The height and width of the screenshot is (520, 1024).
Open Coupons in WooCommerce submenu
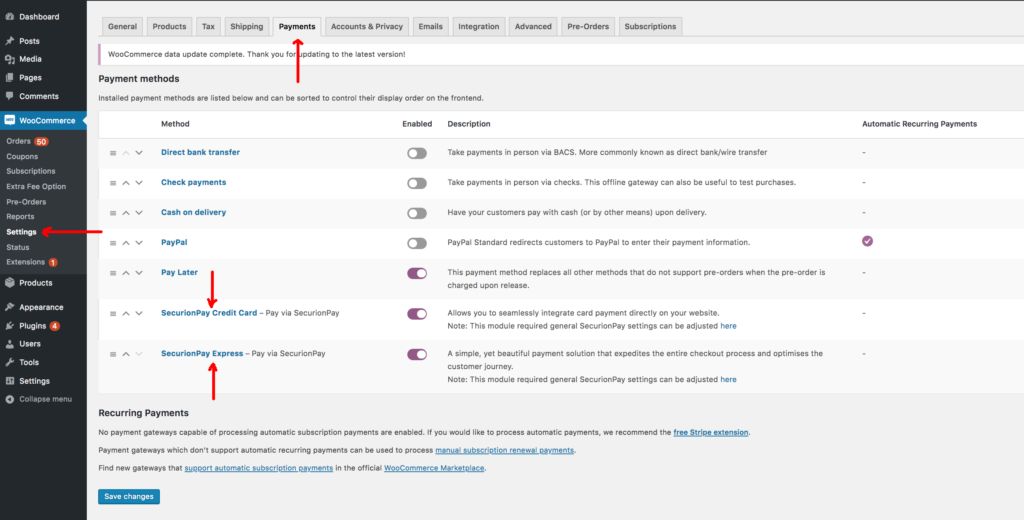[22, 157]
